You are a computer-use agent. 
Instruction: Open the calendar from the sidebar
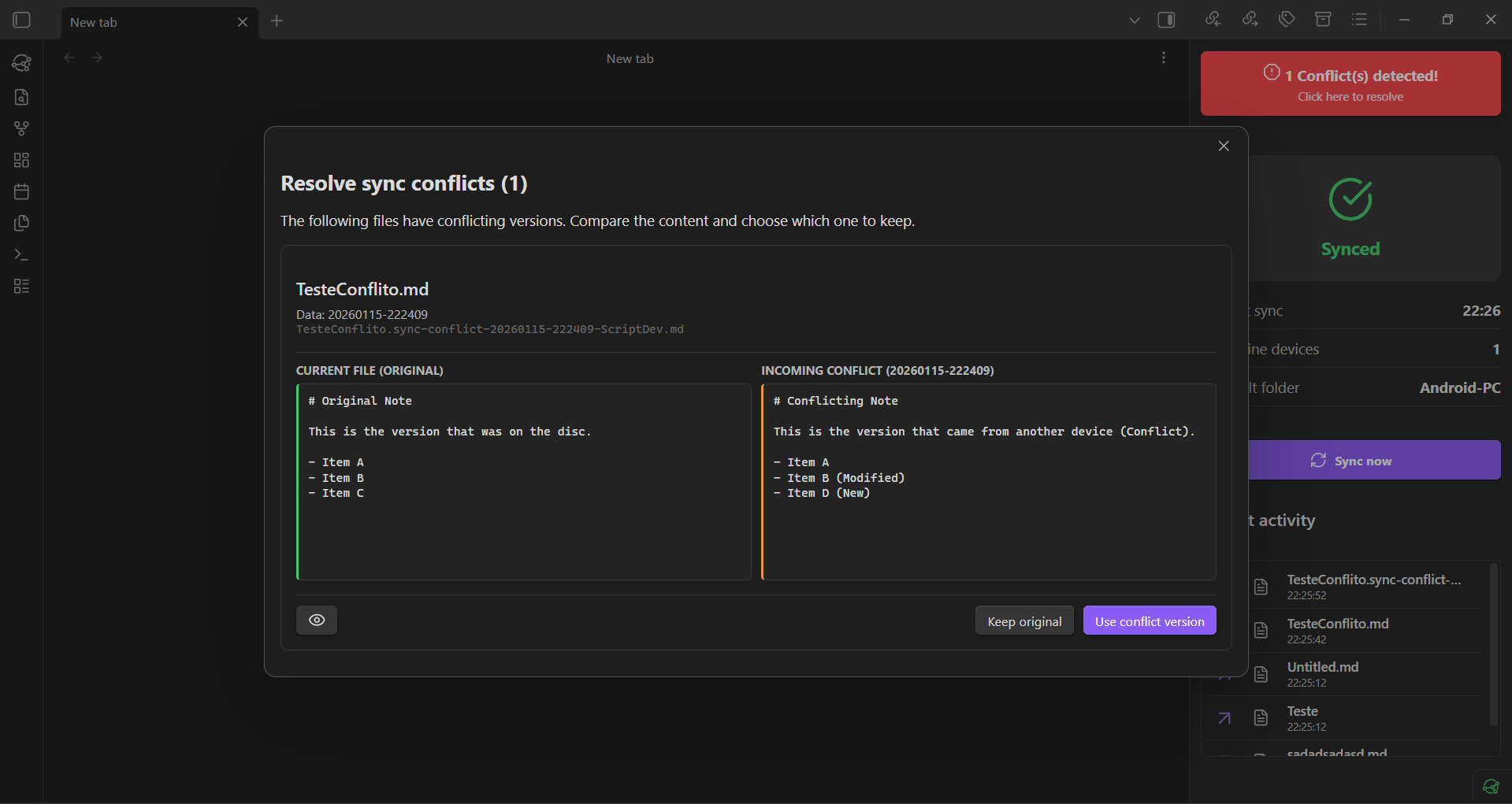[x=21, y=191]
